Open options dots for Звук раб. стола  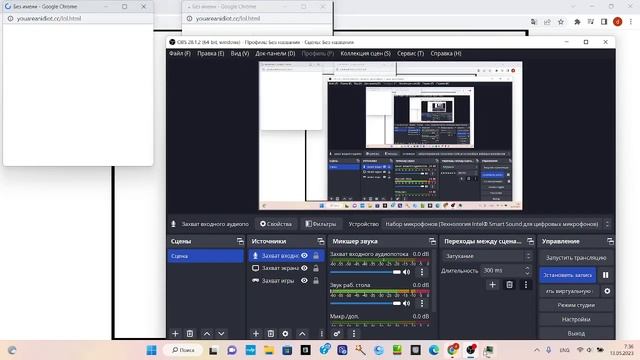click(422, 303)
